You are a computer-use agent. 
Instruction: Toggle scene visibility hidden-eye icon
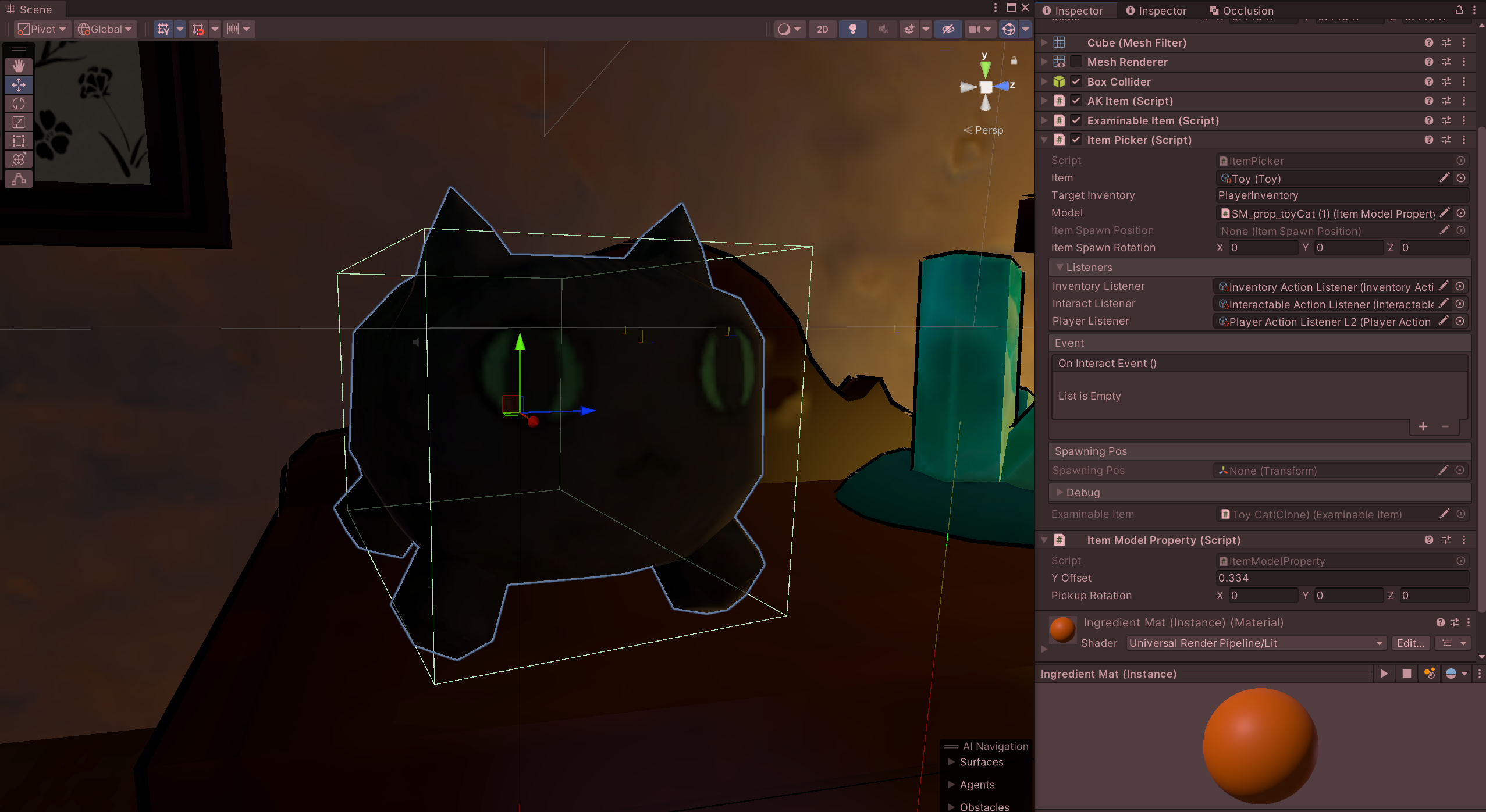click(x=948, y=29)
